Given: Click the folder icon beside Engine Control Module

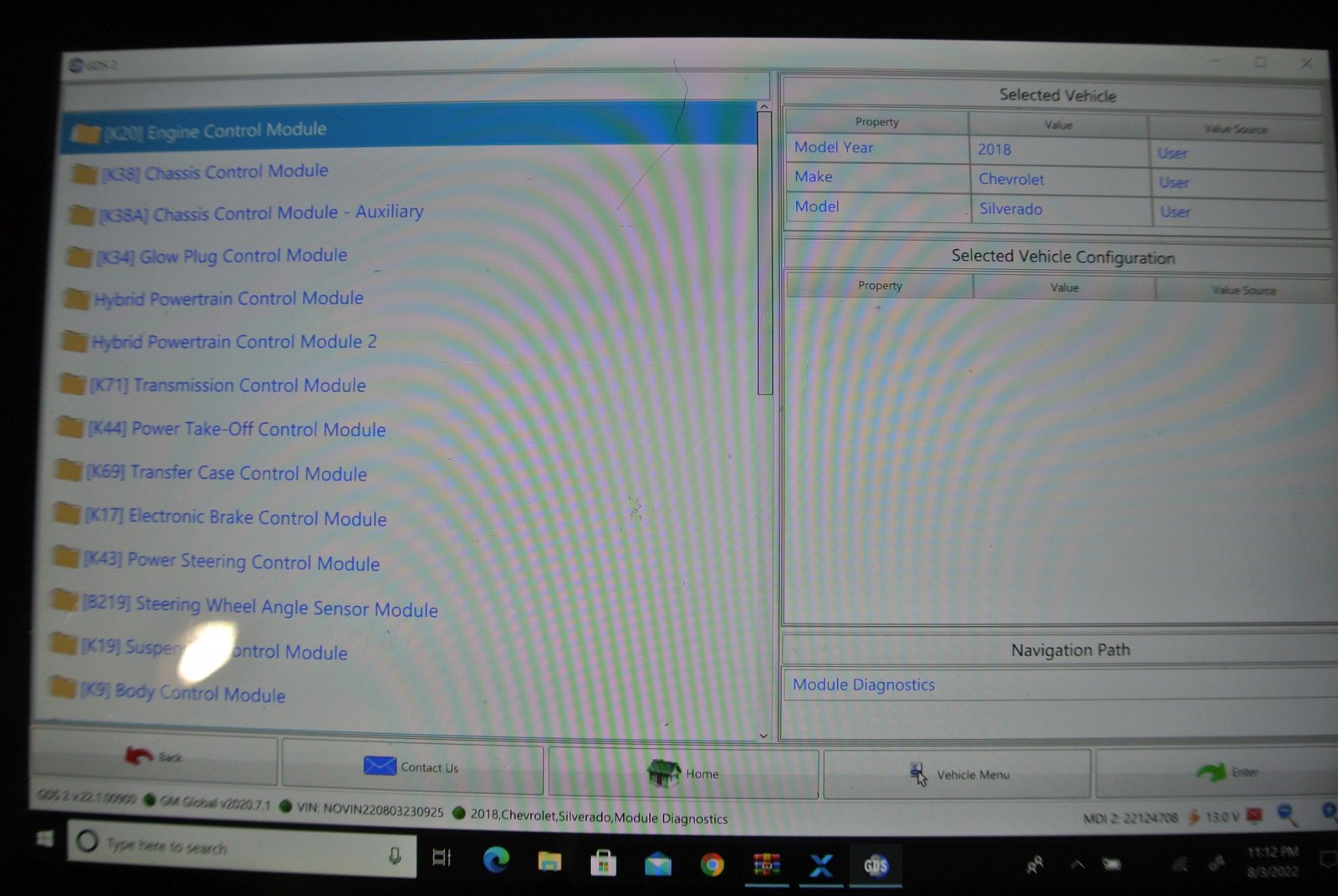Looking at the screenshot, I should point(85,133).
